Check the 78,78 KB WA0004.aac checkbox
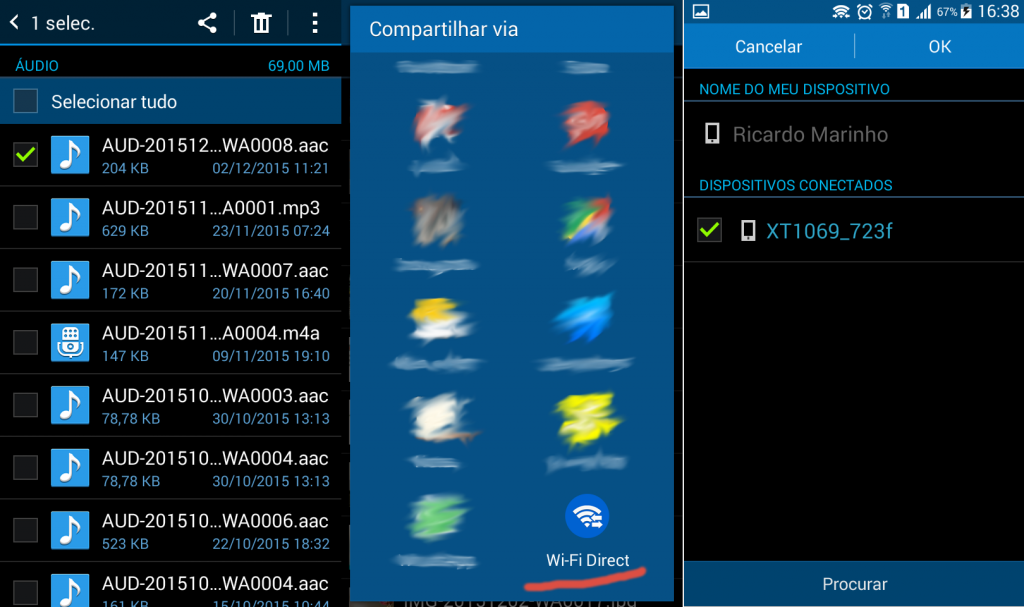Image resolution: width=1024 pixels, height=607 pixels. [25, 468]
